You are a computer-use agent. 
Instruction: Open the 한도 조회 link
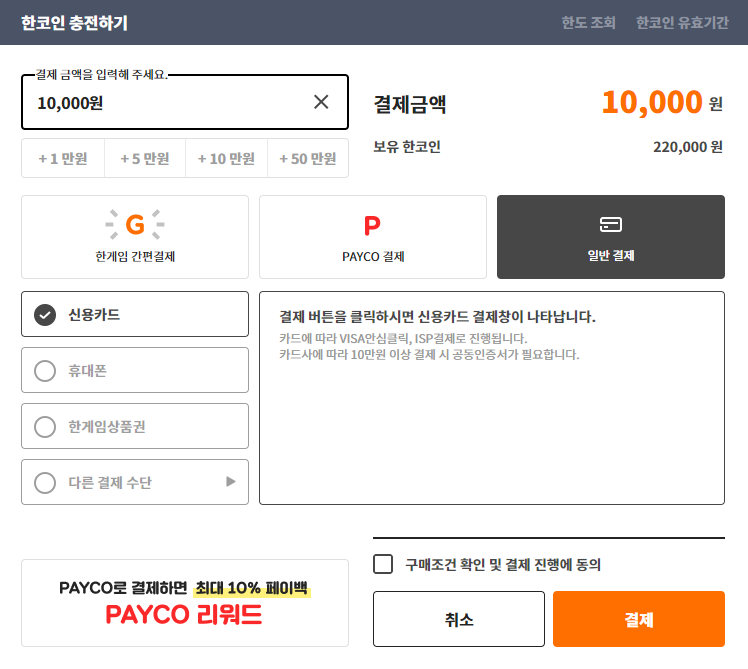pyautogui.click(x=588, y=22)
